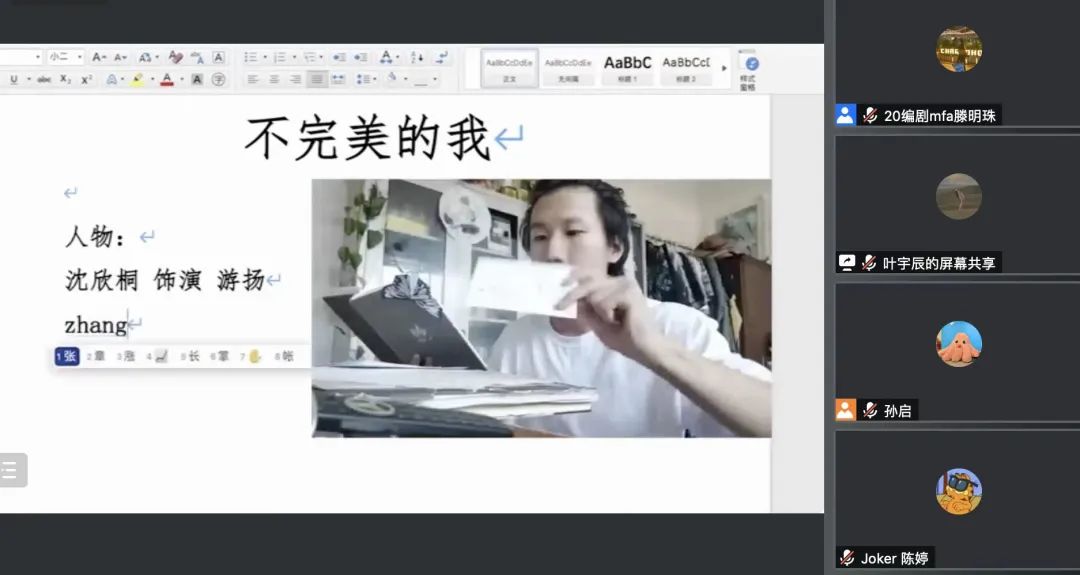Apply the Heading 2 style
Image resolution: width=1080 pixels, height=575 pixels.
click(685, 67)
